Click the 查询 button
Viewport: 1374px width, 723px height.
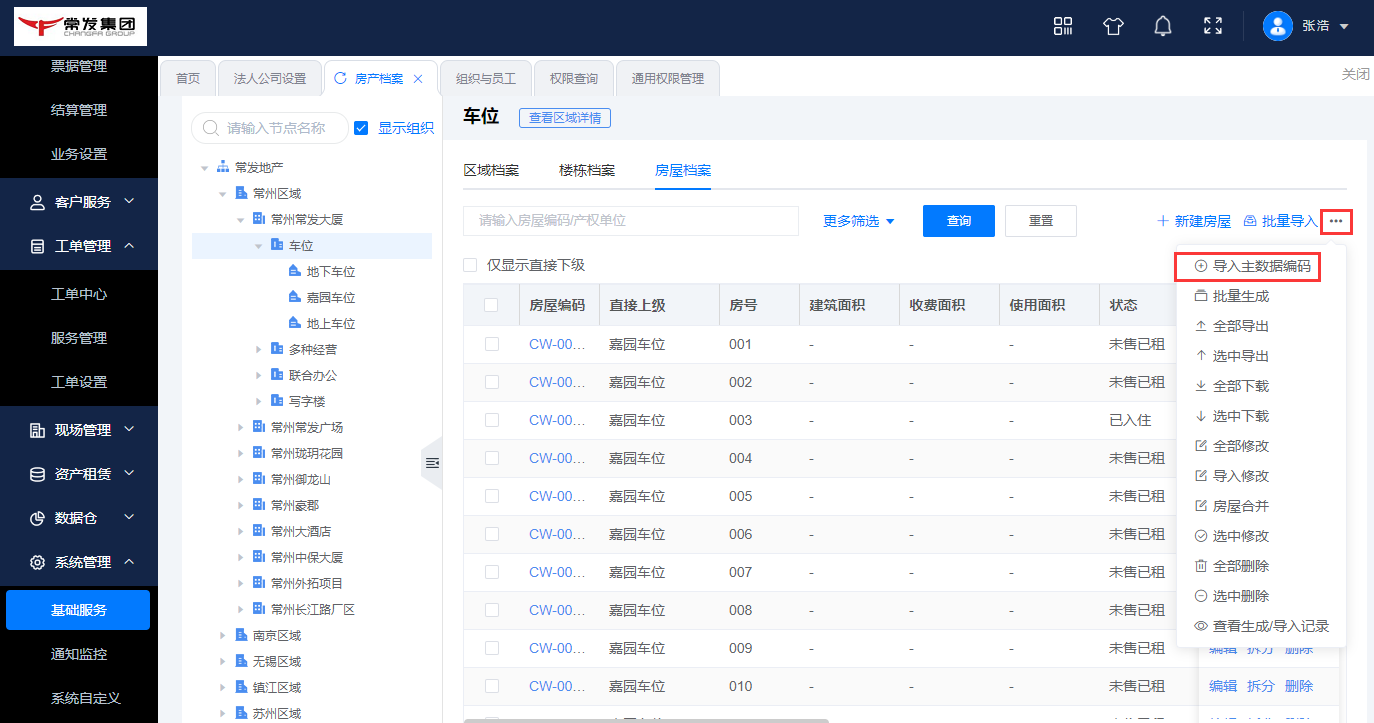(958, 221)
